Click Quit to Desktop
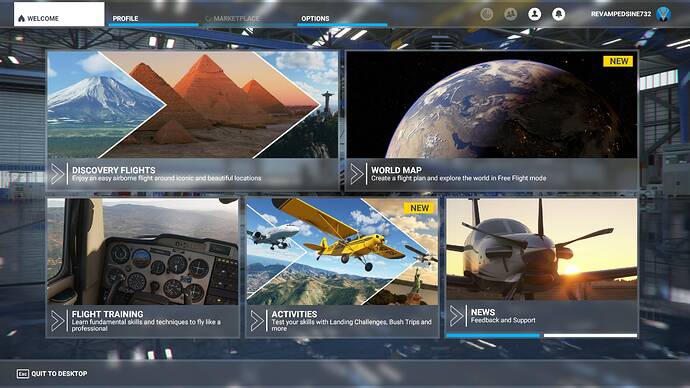Image resolution: width=690 pixels, height=388 pixels. tap(52, 373)
